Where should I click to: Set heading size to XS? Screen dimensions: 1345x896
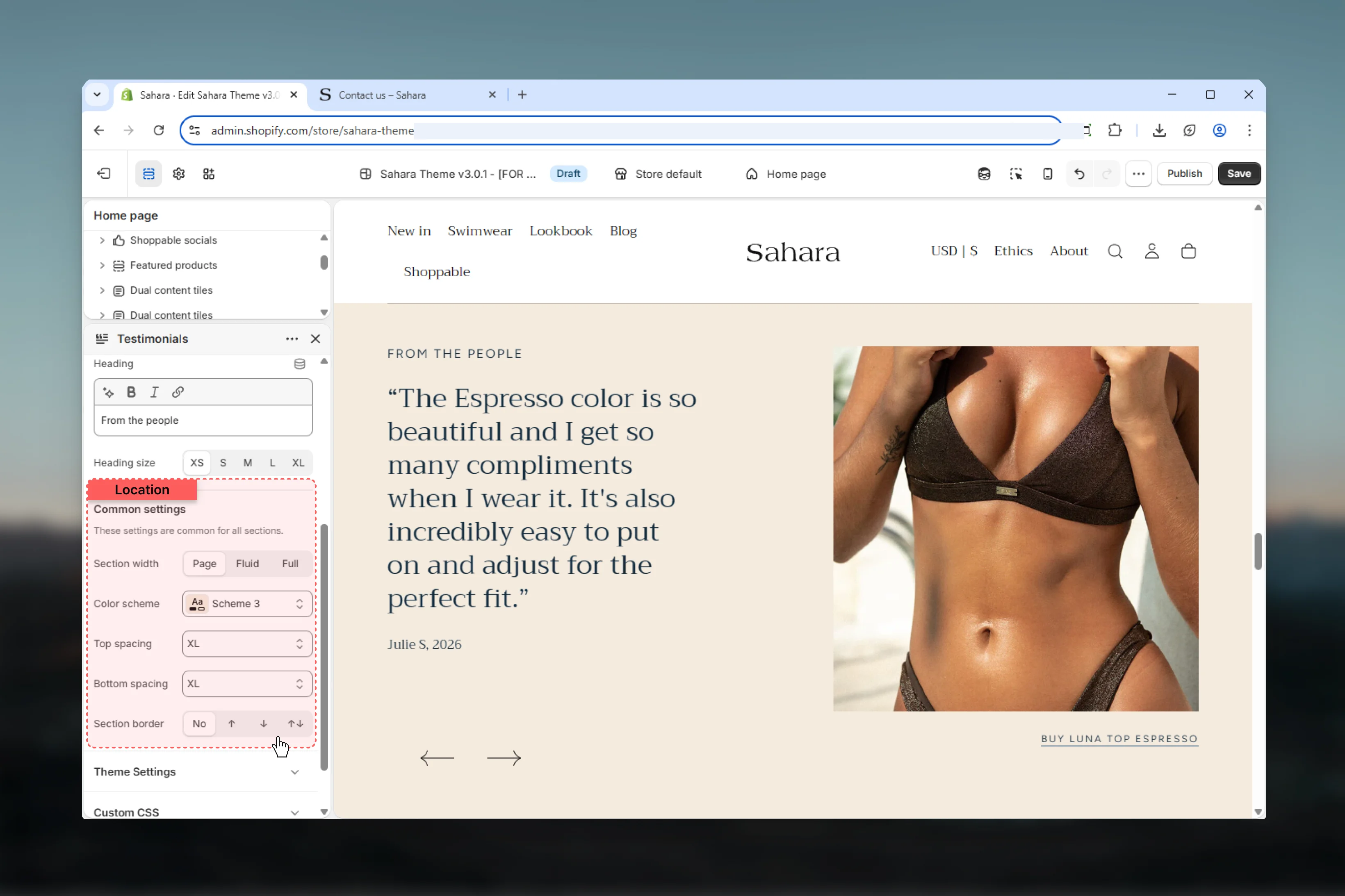197,463
